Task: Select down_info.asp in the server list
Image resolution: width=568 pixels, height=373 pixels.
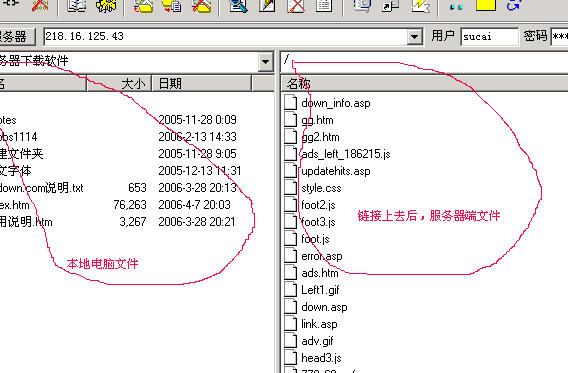Action: click(x=335, y=103)
